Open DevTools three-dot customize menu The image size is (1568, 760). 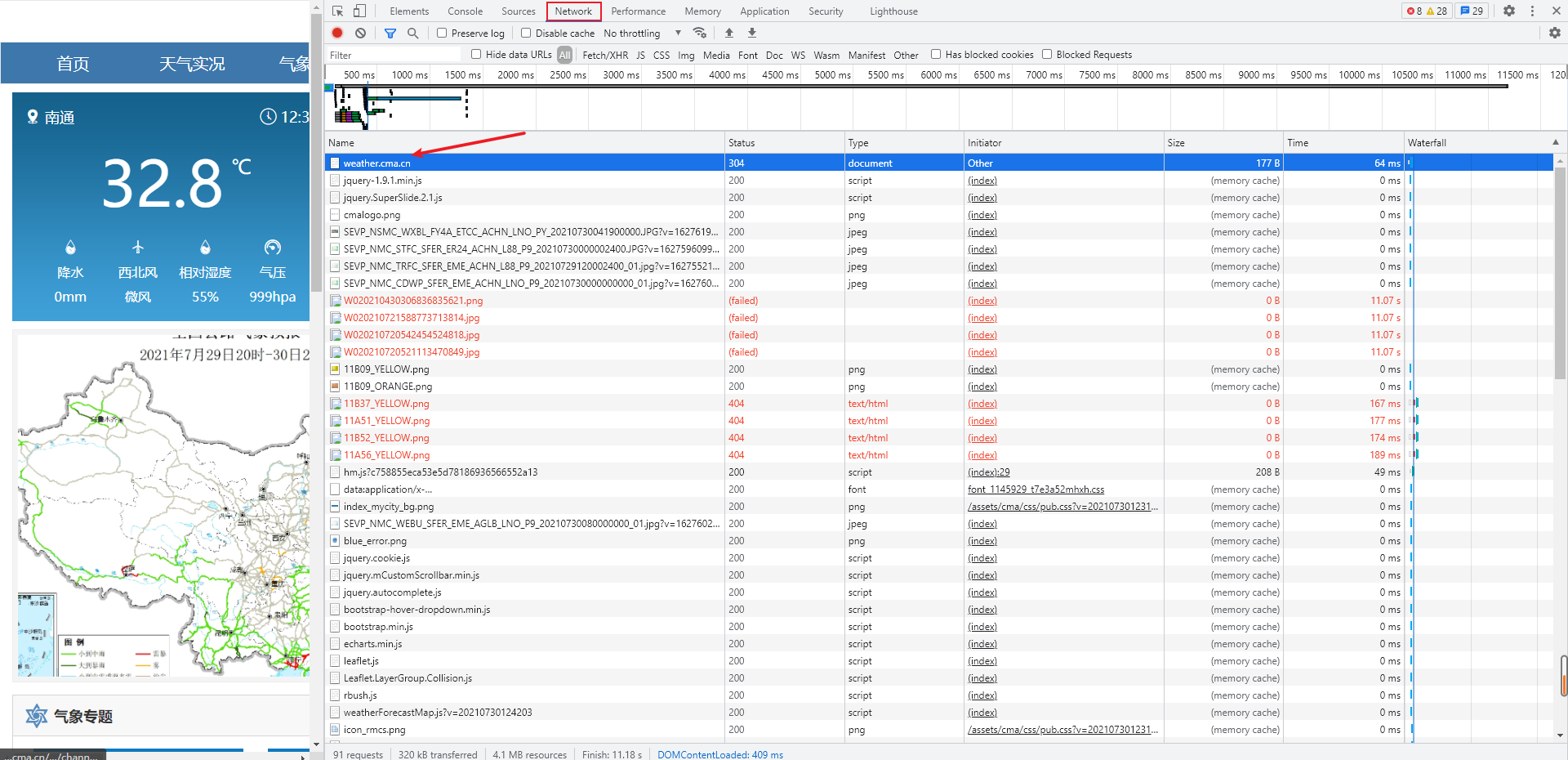point(1532,11)
